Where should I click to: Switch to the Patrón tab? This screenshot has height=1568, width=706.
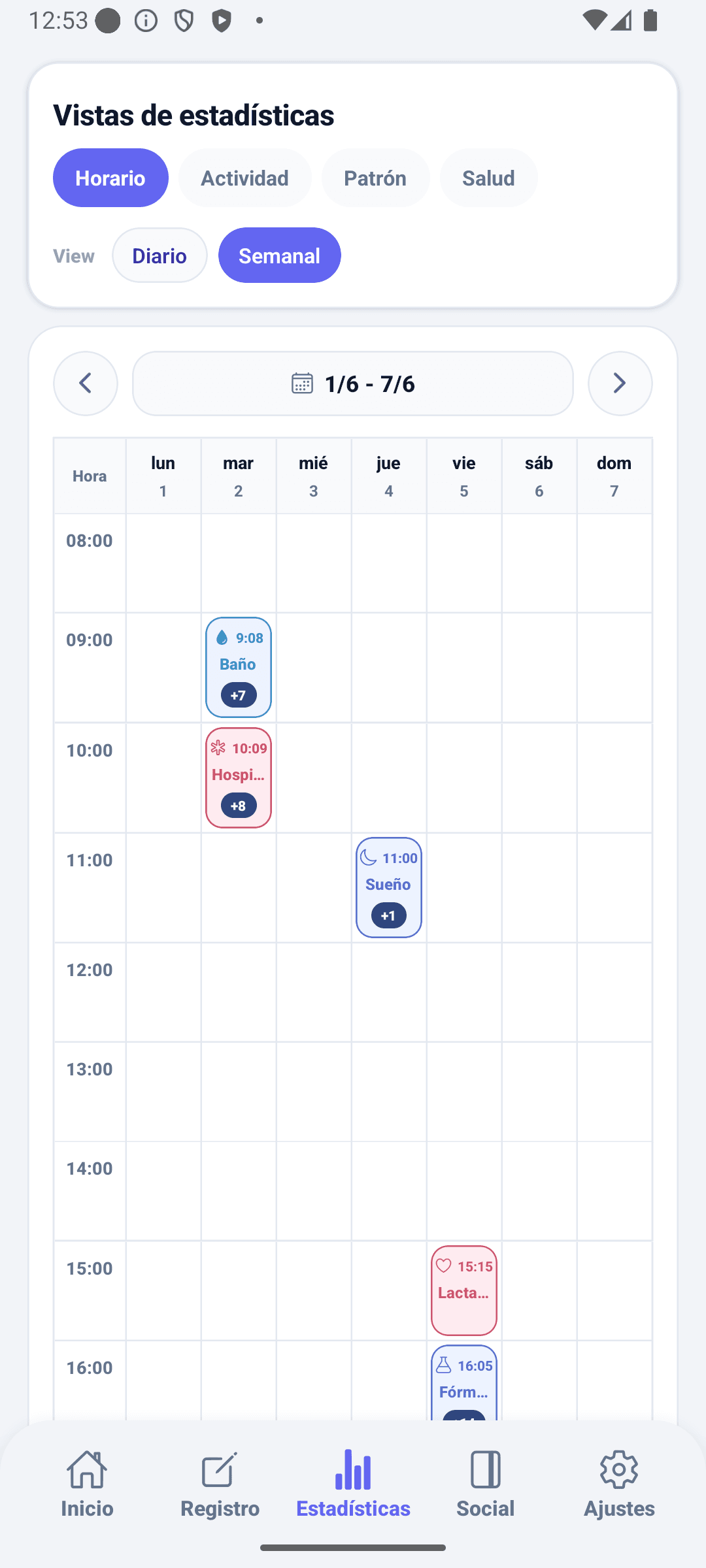point(375,178)
